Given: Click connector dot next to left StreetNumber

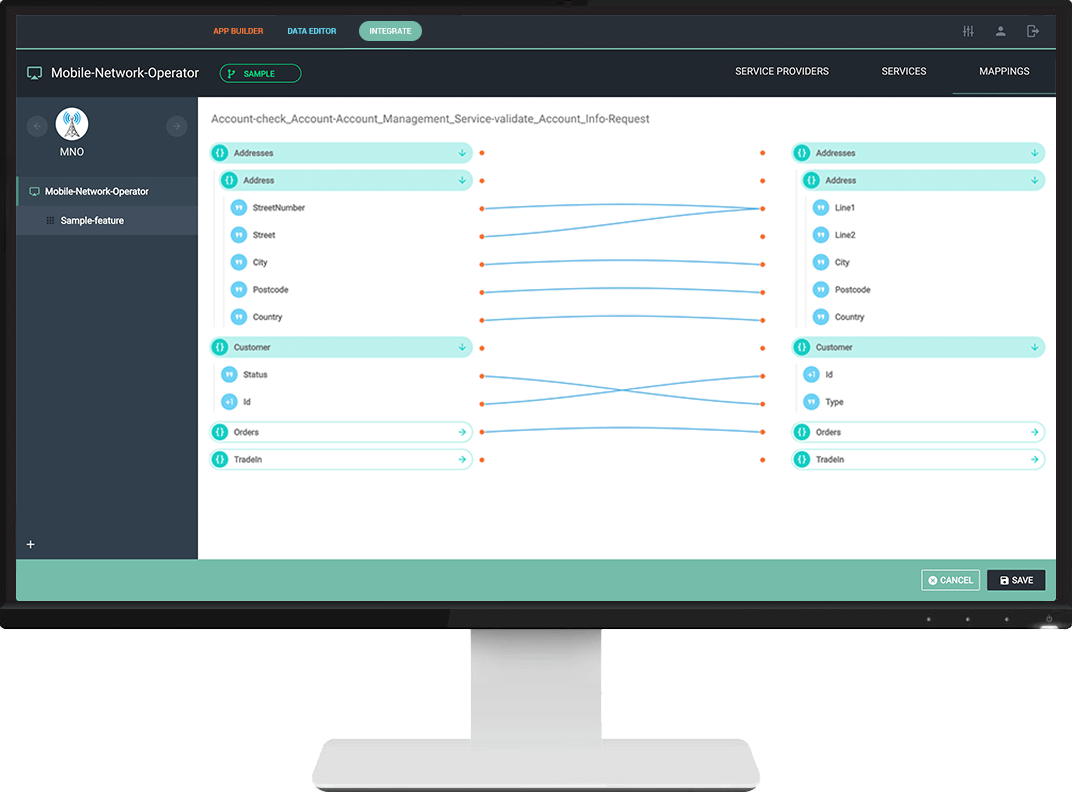Looking at the screenshot, I should click(482, 209).
